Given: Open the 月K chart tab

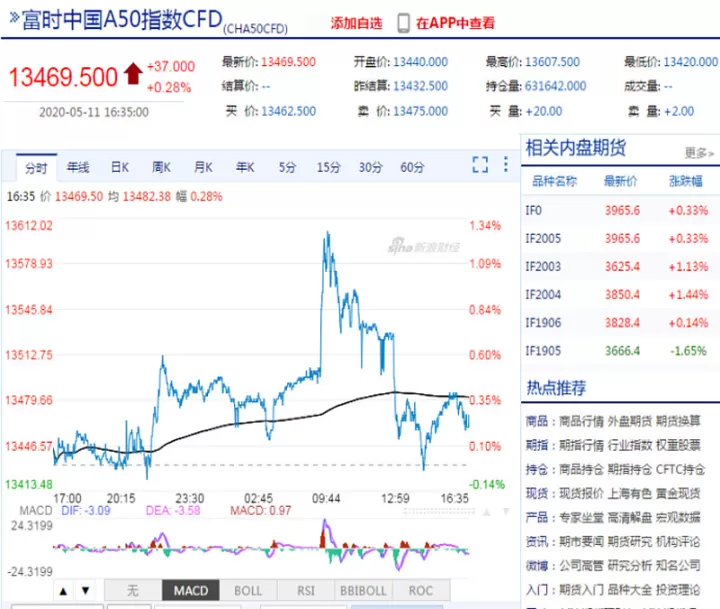Looking at the screenshot, I should [x=203, y=167].
